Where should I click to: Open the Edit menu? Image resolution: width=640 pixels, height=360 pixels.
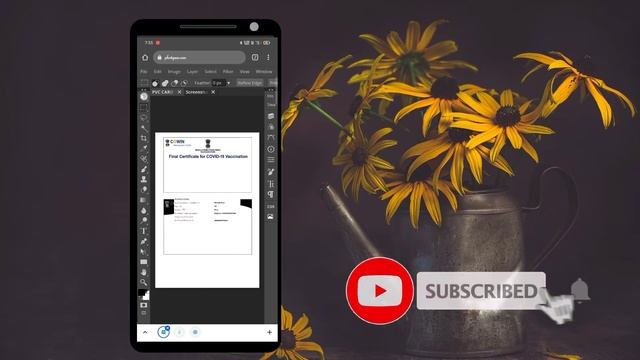[x=158, y=71]
